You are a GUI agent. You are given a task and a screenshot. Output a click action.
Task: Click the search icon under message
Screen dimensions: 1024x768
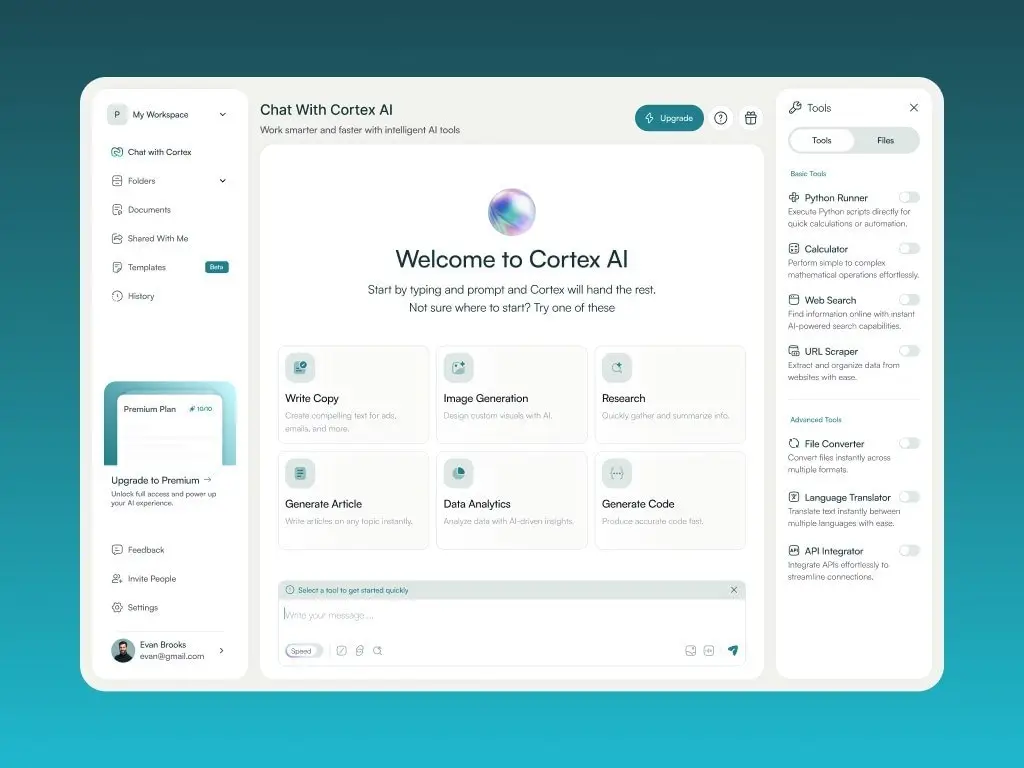[377, 650]
